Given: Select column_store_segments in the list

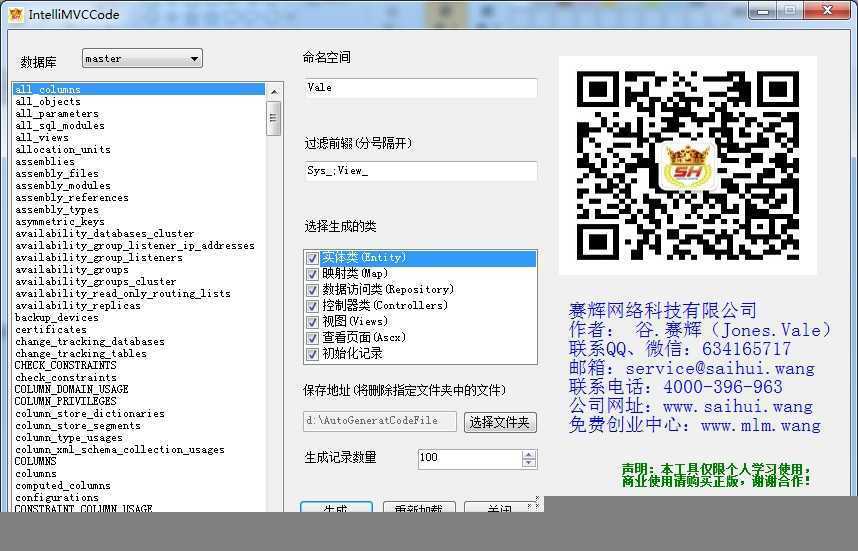Looking at the screenshot, I should pyautogui.click(x=139, y=426).
